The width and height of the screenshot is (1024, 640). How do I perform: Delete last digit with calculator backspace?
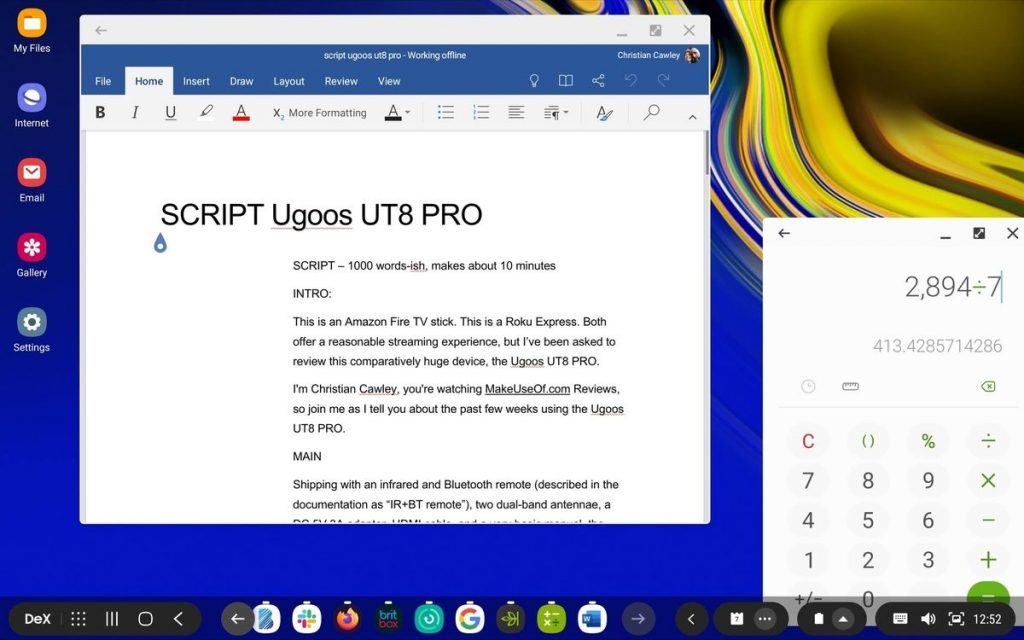988,387
